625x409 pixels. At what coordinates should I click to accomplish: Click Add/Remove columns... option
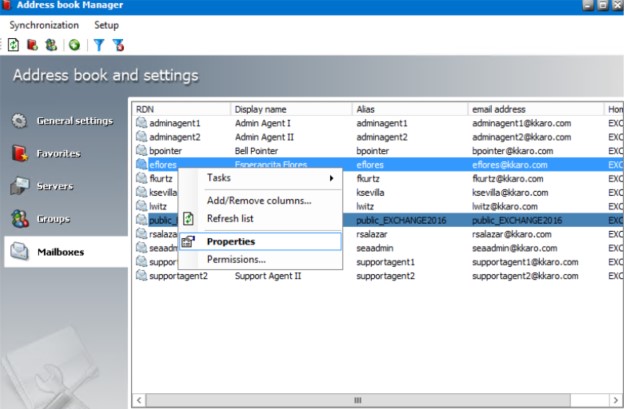click(258, 201)
